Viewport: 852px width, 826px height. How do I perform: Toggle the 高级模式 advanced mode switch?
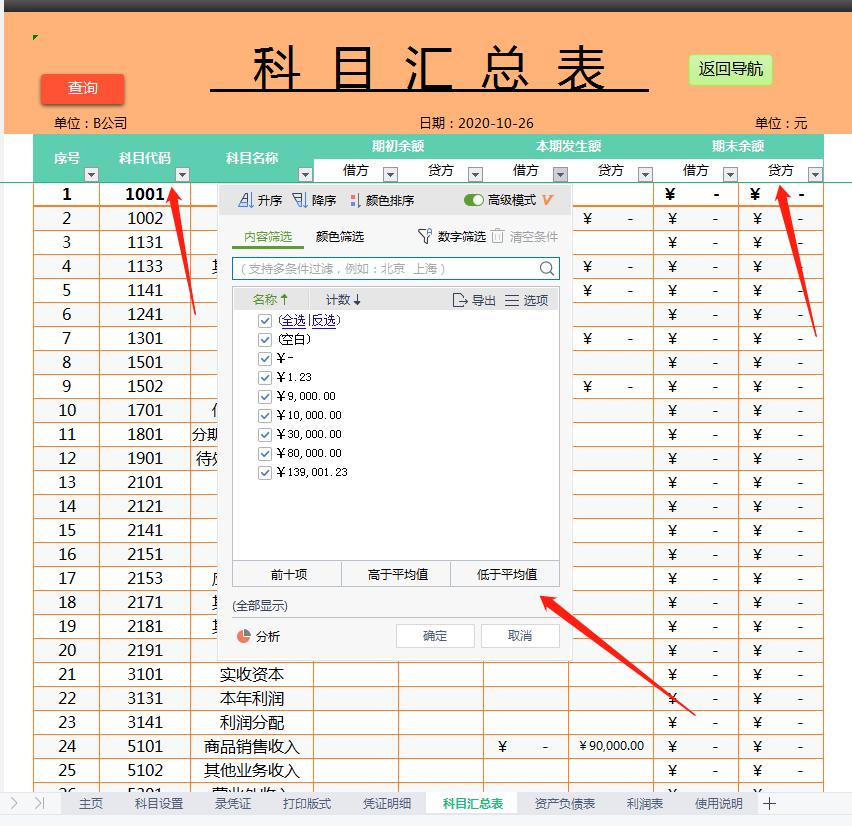click(475, 199)
